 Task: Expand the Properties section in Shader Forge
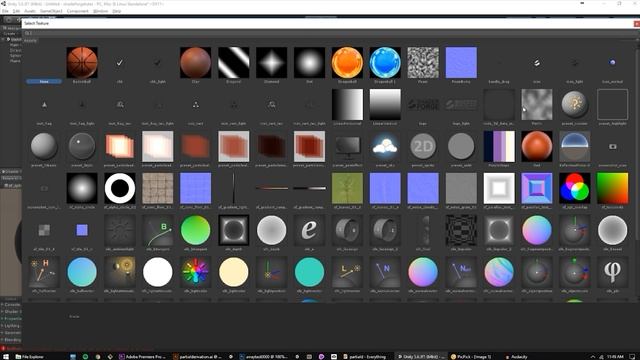point(11,319)
